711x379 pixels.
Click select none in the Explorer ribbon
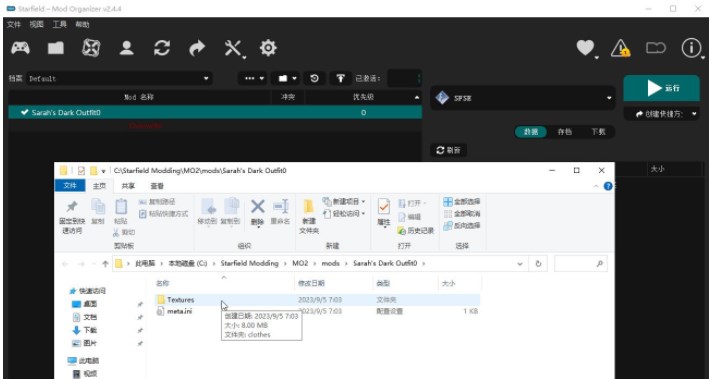tap(462, 214)
